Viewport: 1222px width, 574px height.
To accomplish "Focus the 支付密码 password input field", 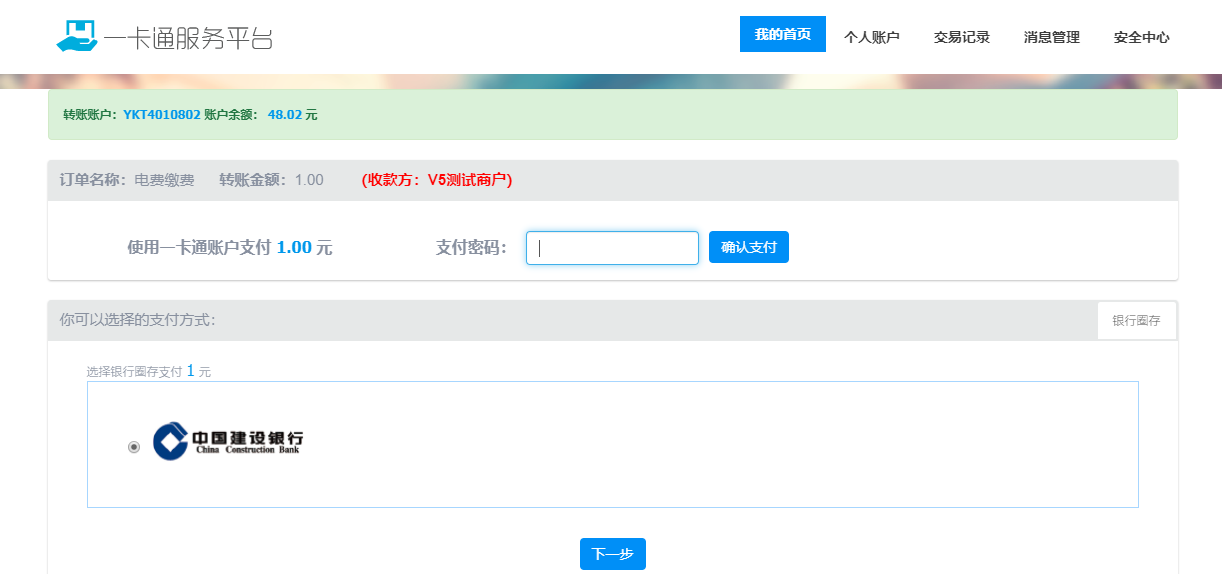I will tap(612, 248).
